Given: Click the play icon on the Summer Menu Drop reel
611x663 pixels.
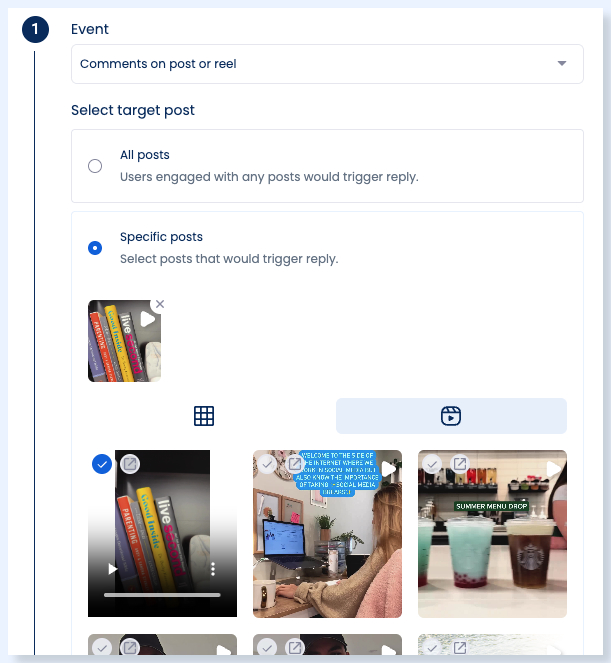Looking at the screenshot, I should 553,468.
